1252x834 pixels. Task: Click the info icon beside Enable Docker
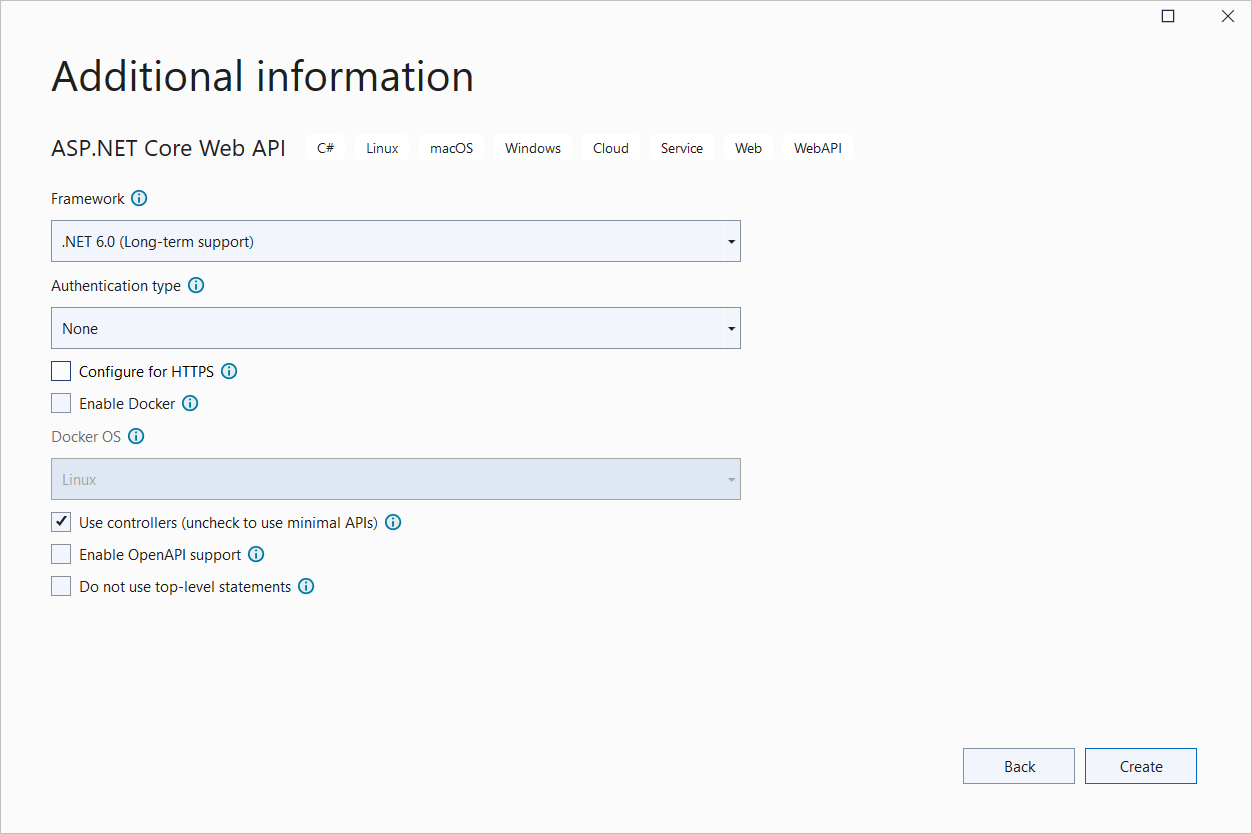click(x=190, y=403)
